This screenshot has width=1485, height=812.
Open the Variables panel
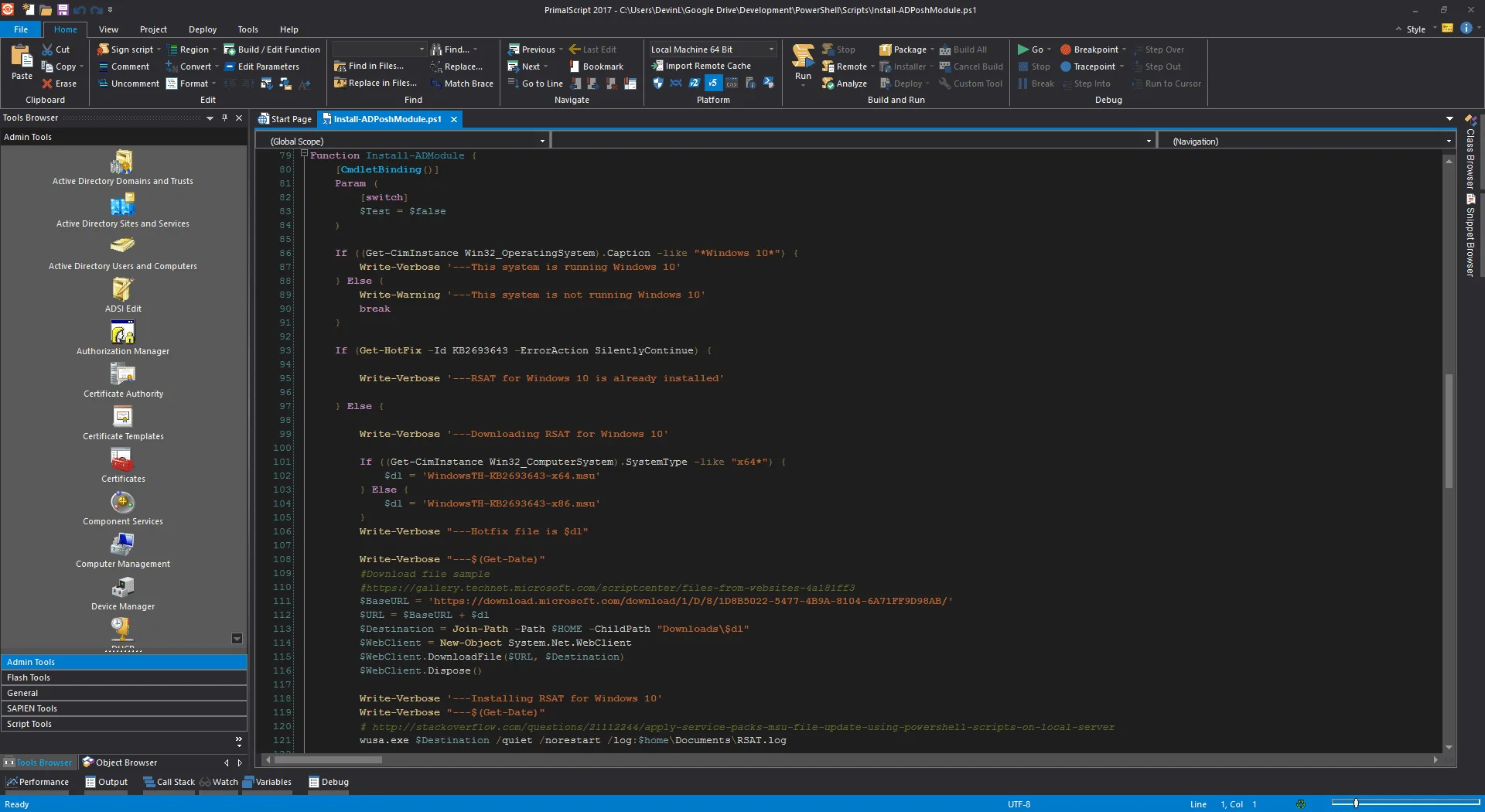point(267,782)
